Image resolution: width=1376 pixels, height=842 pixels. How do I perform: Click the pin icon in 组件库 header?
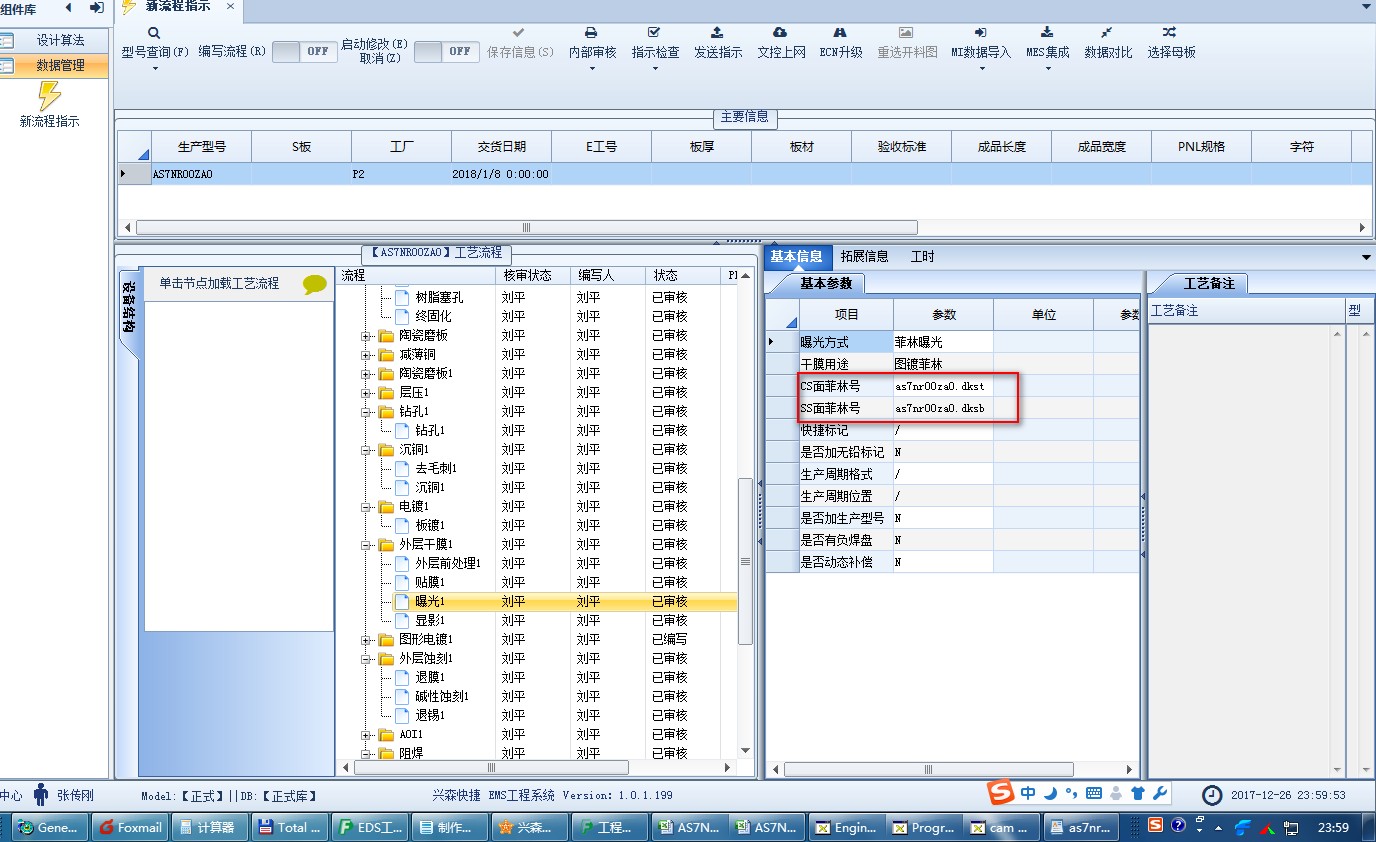point(96,8)
